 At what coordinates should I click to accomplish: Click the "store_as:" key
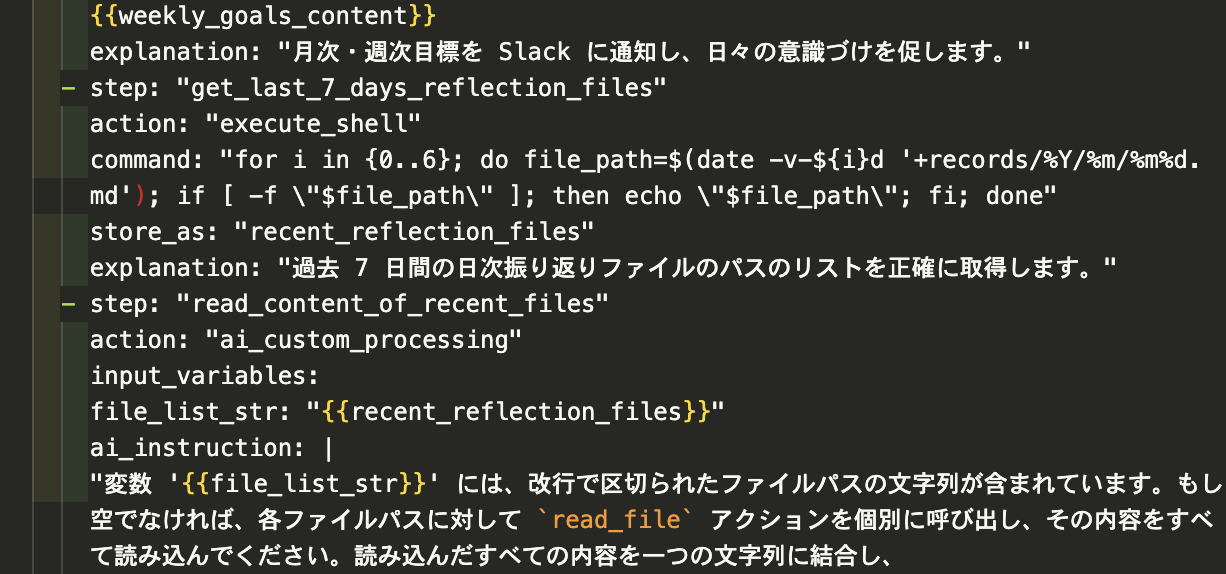point(153,232)
